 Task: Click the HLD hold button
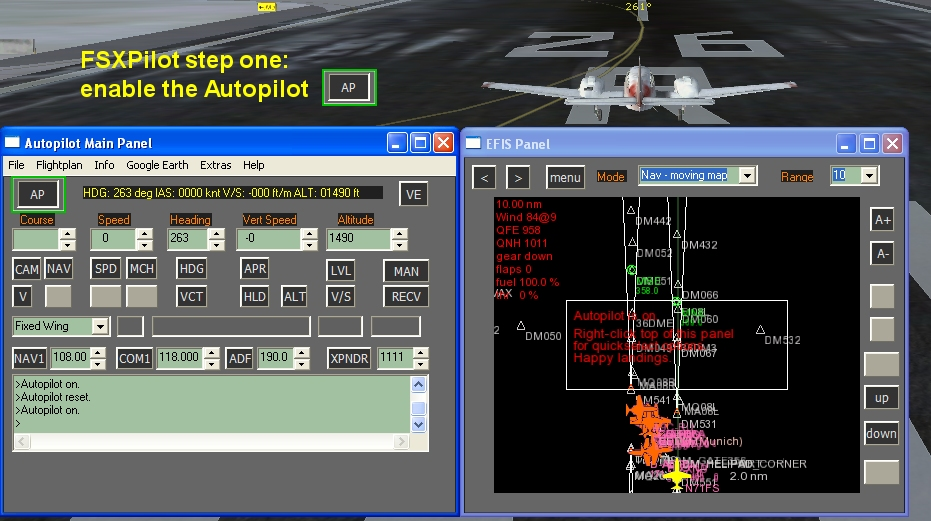(x=255, y=296)
